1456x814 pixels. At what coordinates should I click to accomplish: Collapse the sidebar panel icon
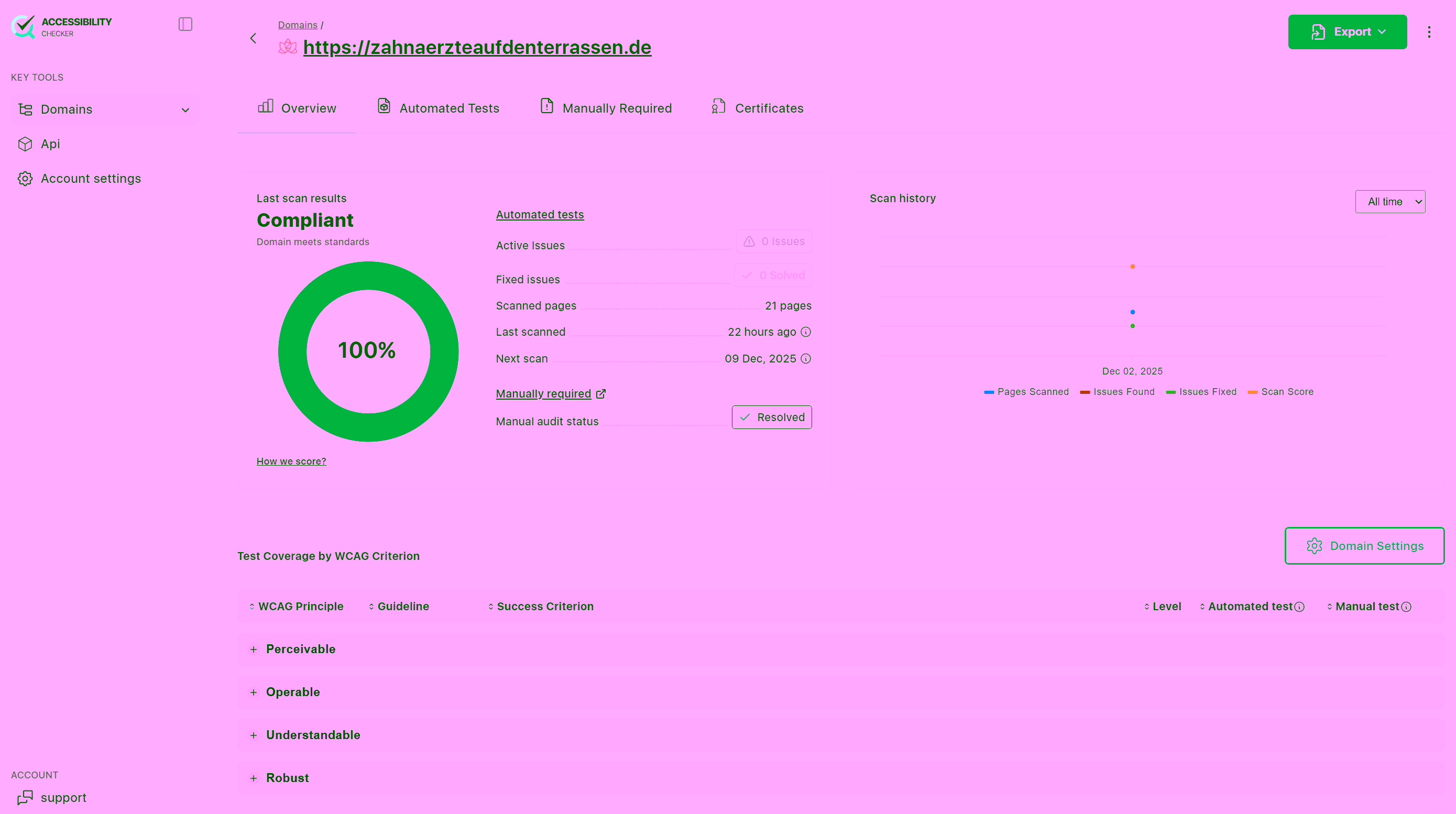click(185, 24)
